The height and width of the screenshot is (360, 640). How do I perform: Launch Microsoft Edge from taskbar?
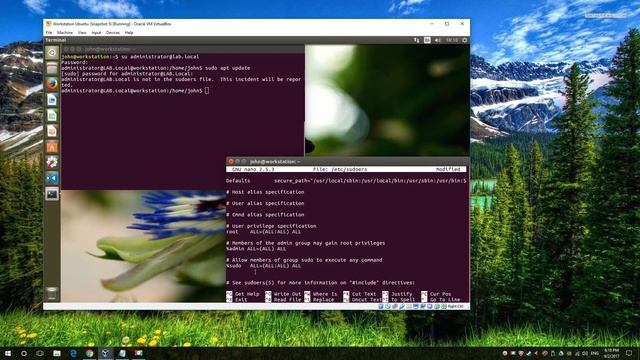pos(73,353)
